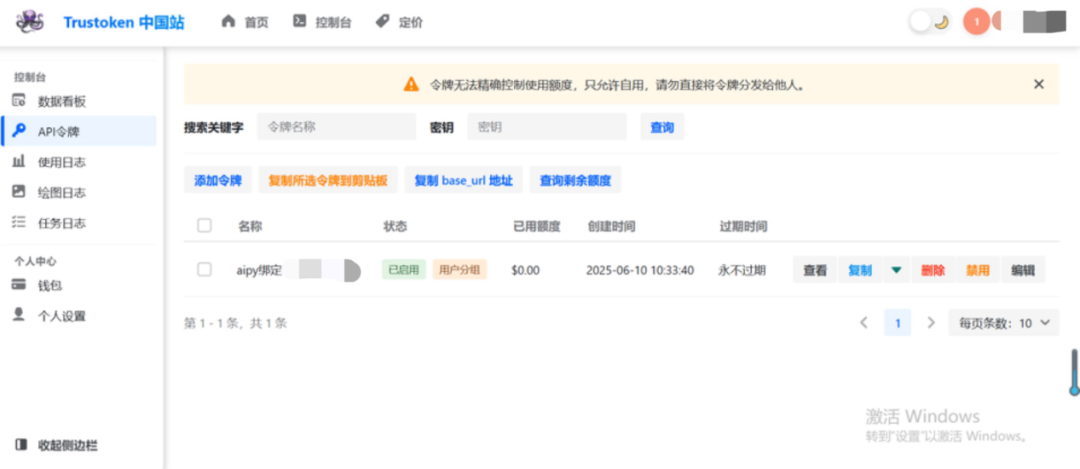Open the 控制台 nav item
The height and width of the screenshot is (469, 1080).
pyautogui.click(x=322, y=22)
